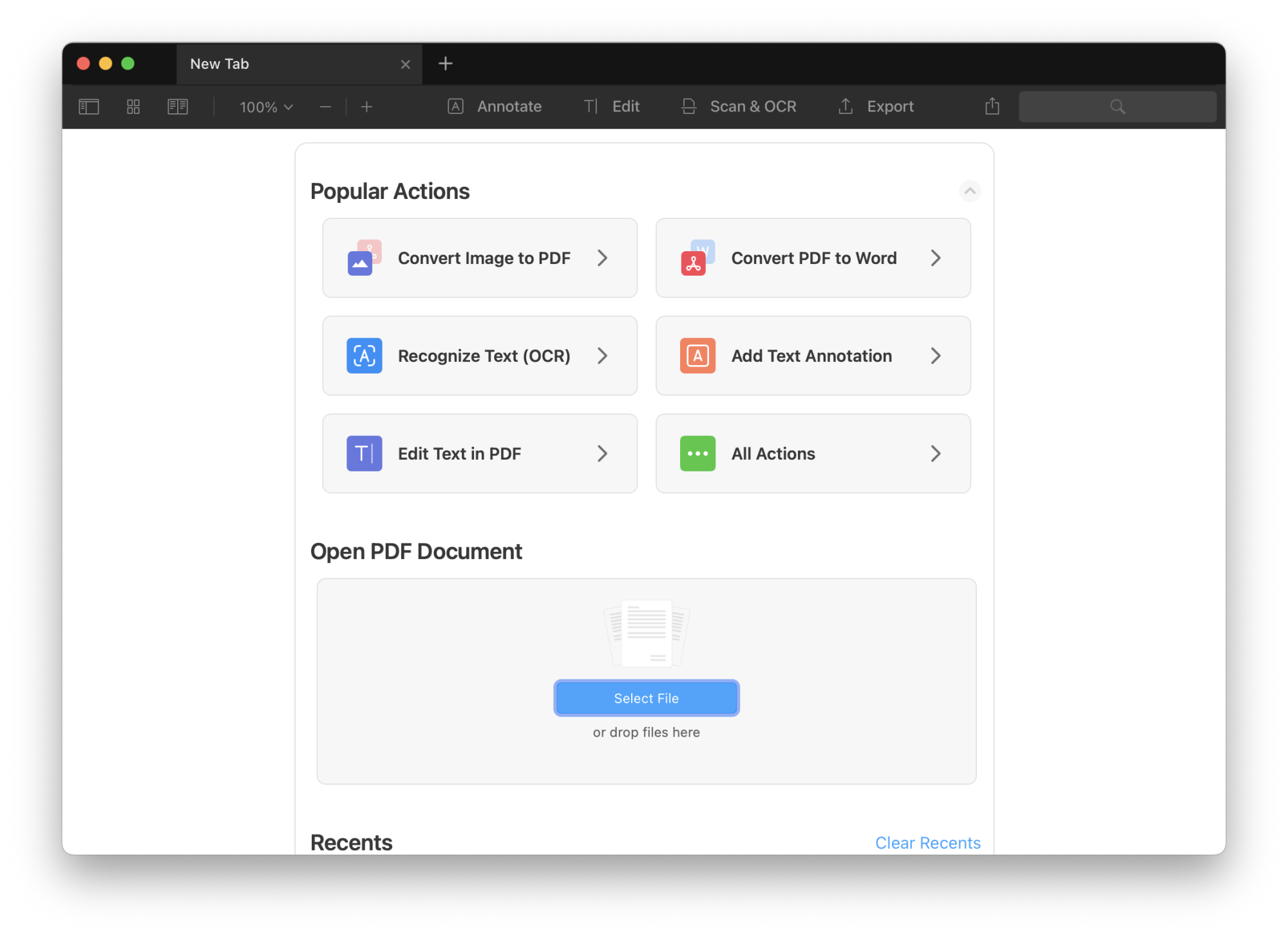Toggle the sidebar panel icon

coord(89,107)
